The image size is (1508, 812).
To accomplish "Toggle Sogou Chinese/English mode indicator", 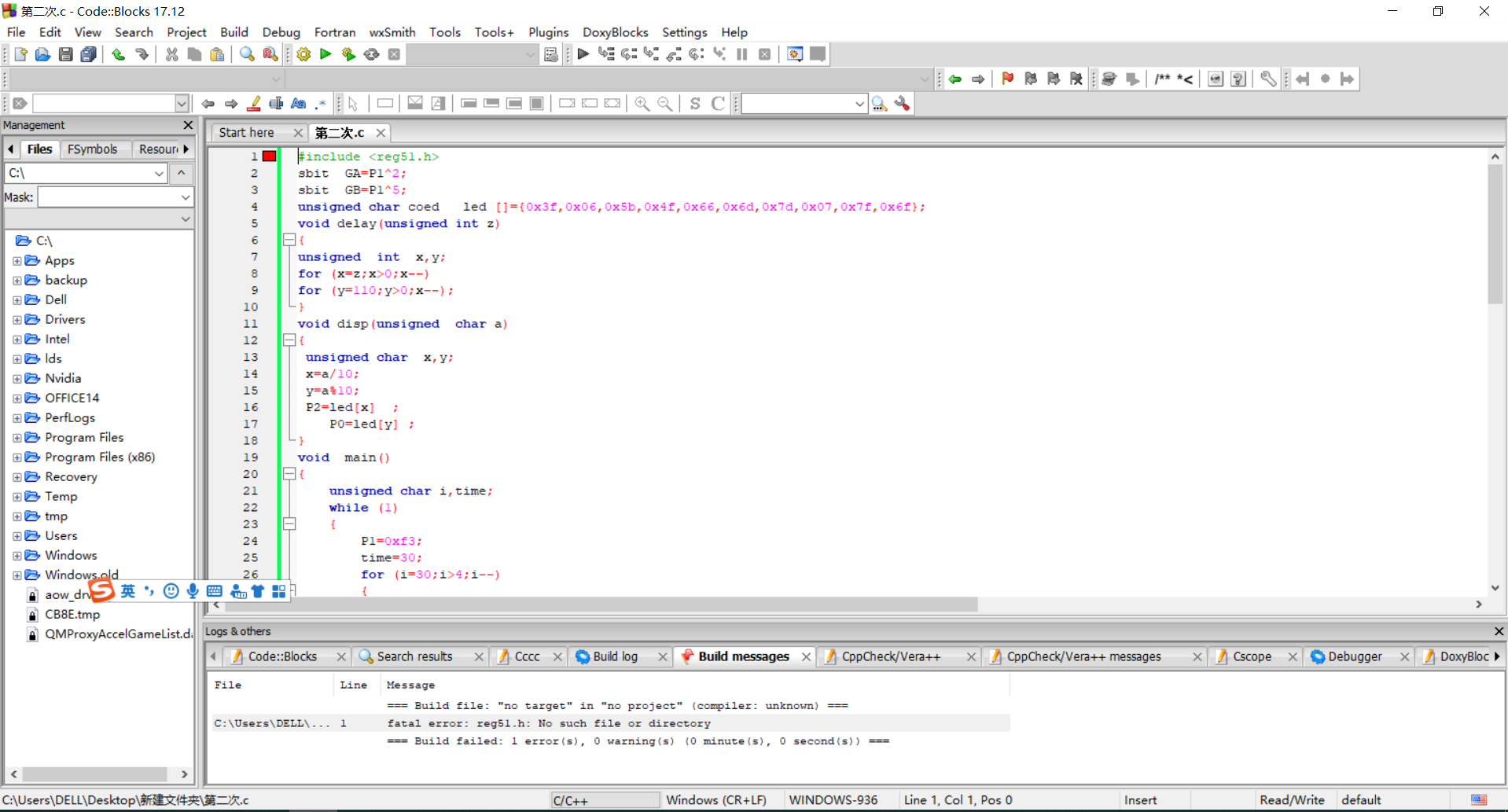I will pyautogui.click(x=128, y=591).
